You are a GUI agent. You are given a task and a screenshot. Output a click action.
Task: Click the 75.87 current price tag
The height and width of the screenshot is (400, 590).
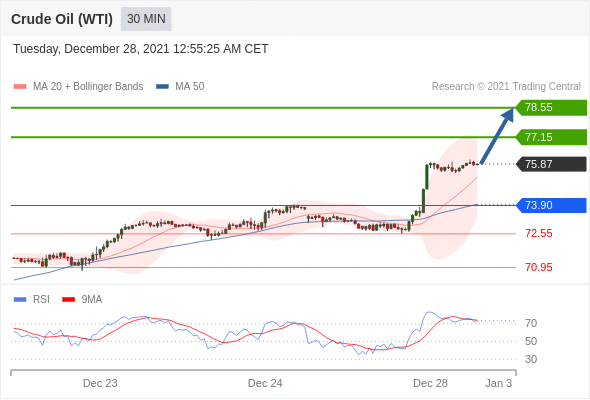(x=551, y=164)
